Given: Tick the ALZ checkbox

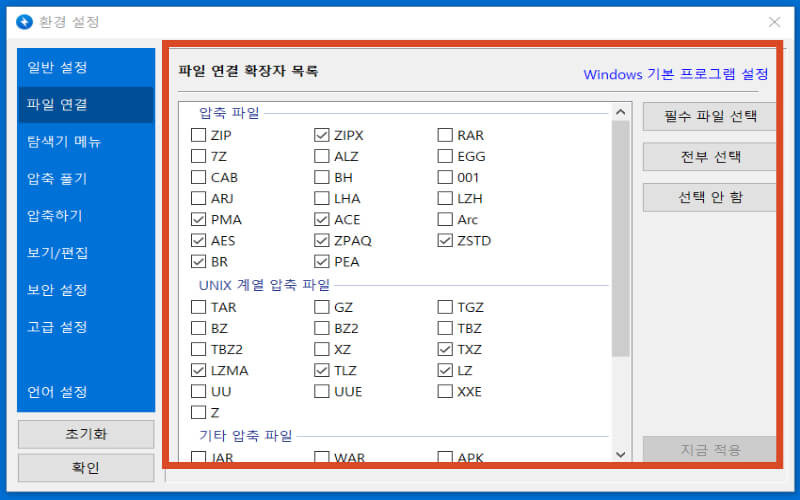Looking at the screenshot, I should pyautogui.click(x=321, y=156).
